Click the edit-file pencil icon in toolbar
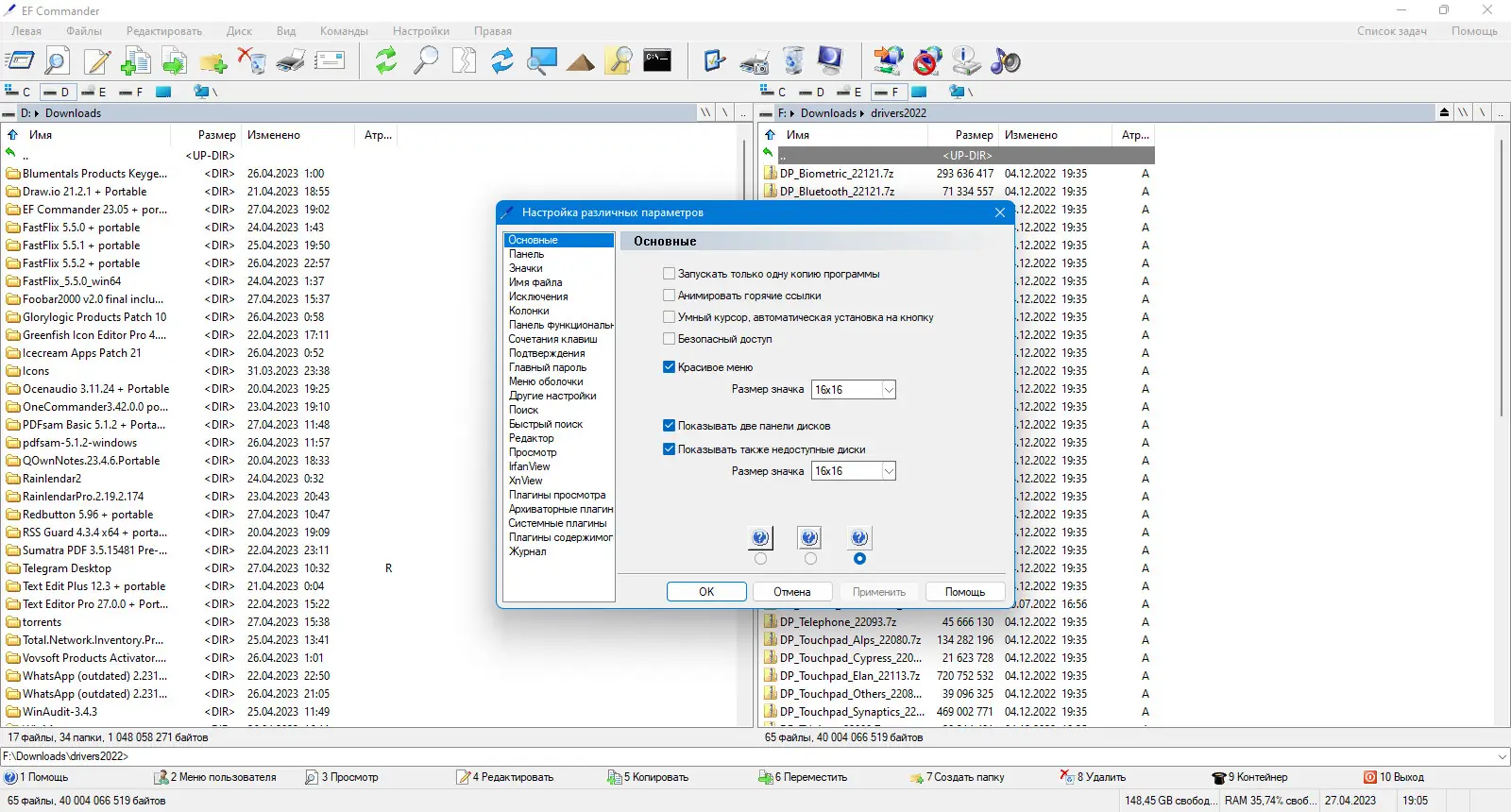Image resolution: width=1511 pixels, height=812 pixels. [x=96, y=61]
